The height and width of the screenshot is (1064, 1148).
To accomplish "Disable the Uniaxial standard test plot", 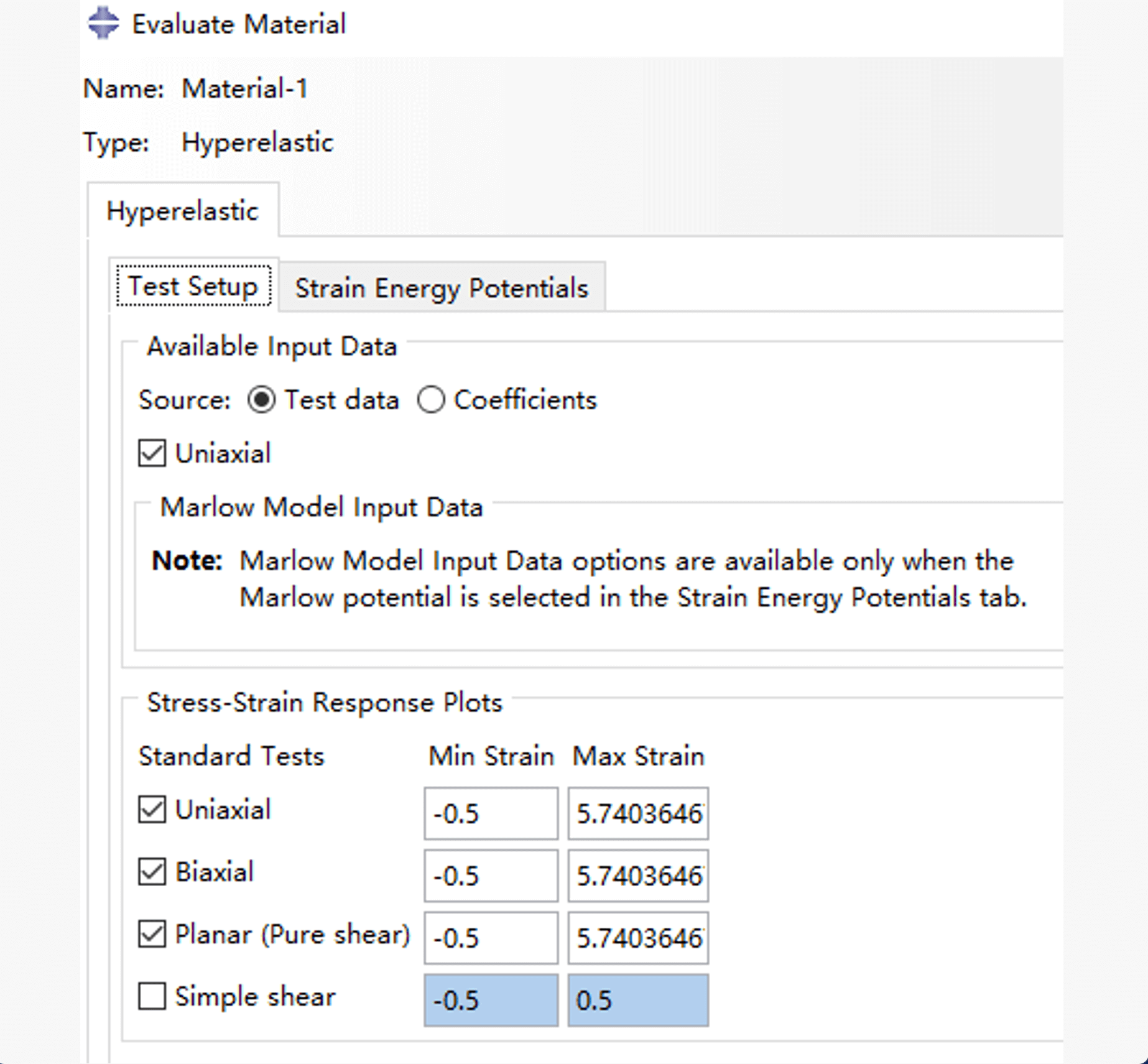I will pos(152,810).
